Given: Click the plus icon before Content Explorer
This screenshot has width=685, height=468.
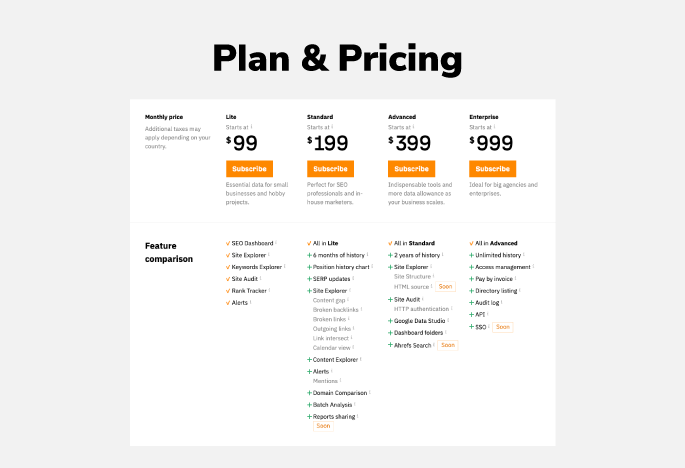Looking at the screenshot, I should (309, 359).
